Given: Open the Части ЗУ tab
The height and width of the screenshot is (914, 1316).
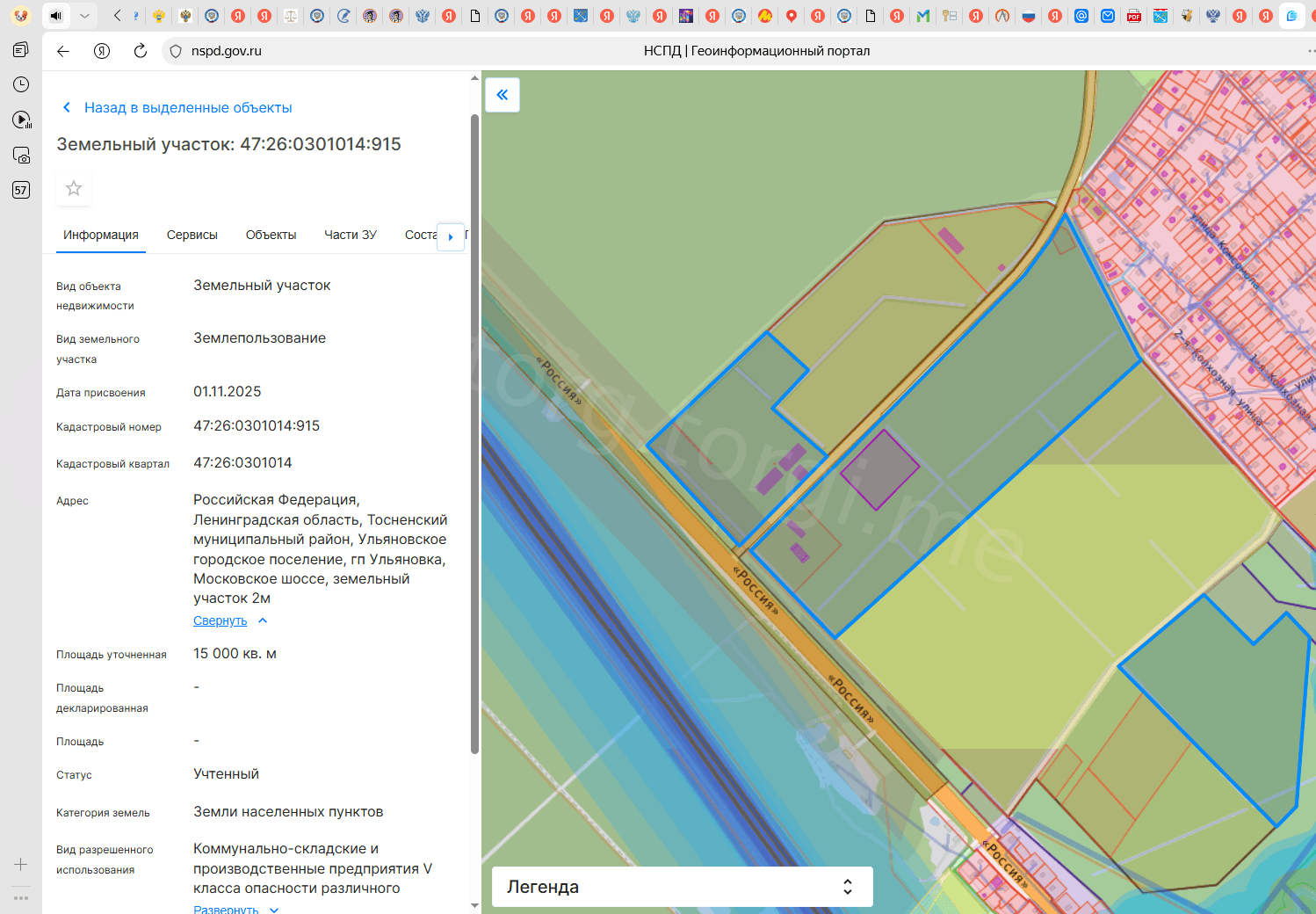Looking at the screenshot, I should pyautogui.click(x=350, y=235).
